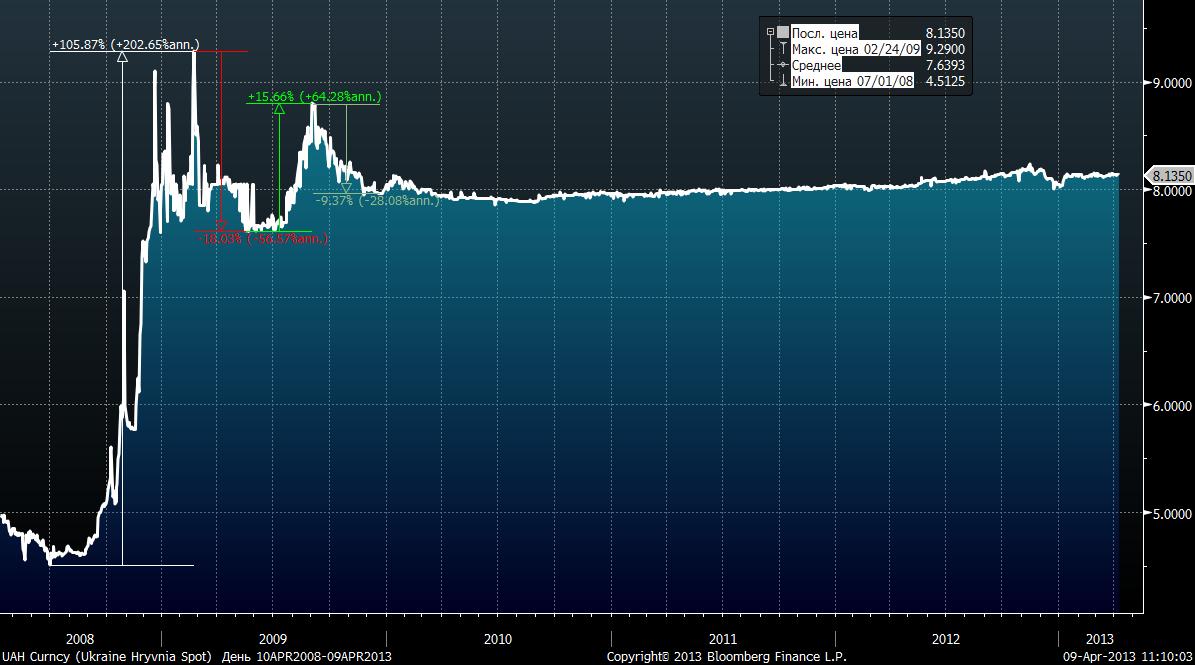
Task: Click the down-arrow of -9.37% annotation
Action: (x=346, y=187)
